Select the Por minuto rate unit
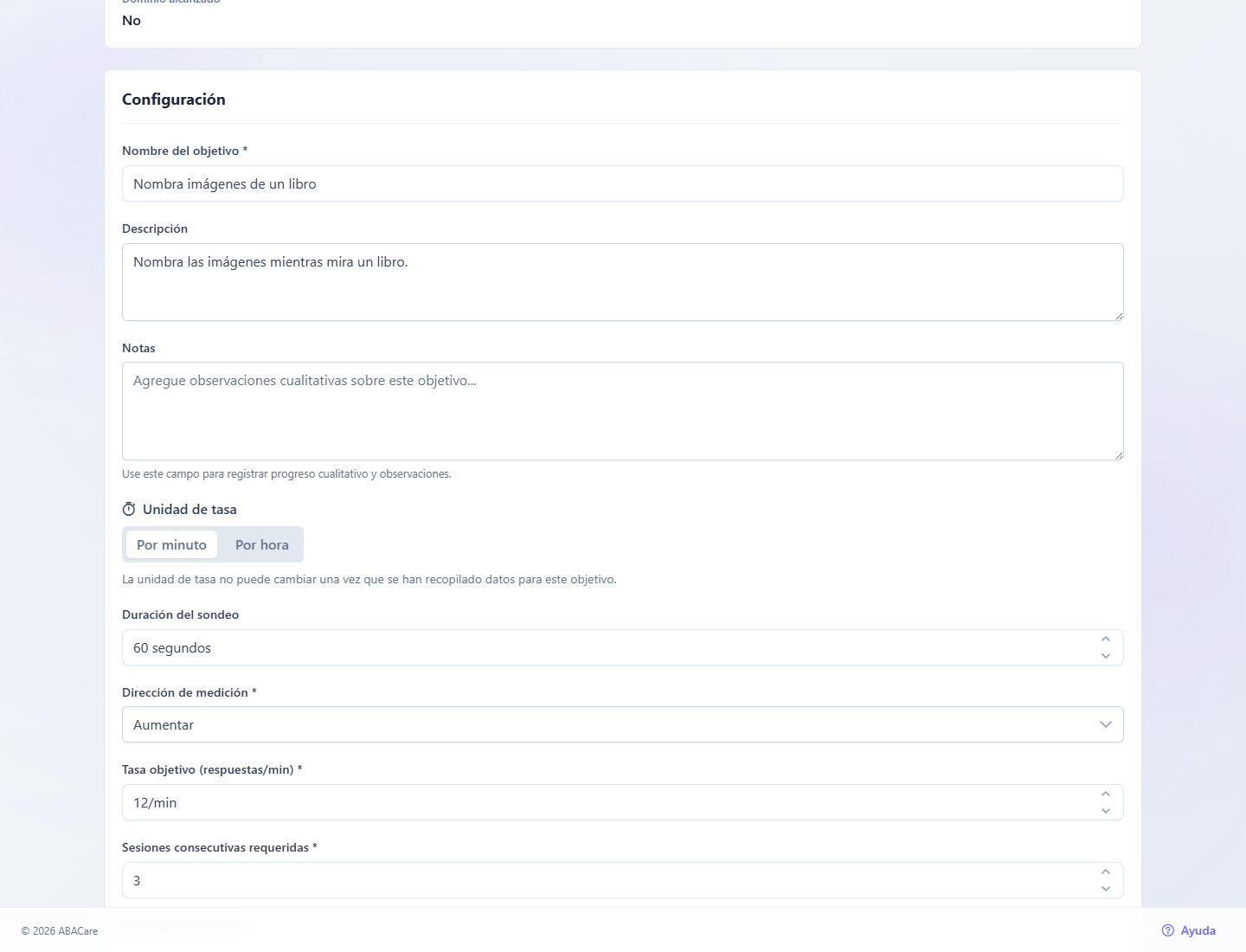This screenshot has width=1246, height=952. click(171, 544)
